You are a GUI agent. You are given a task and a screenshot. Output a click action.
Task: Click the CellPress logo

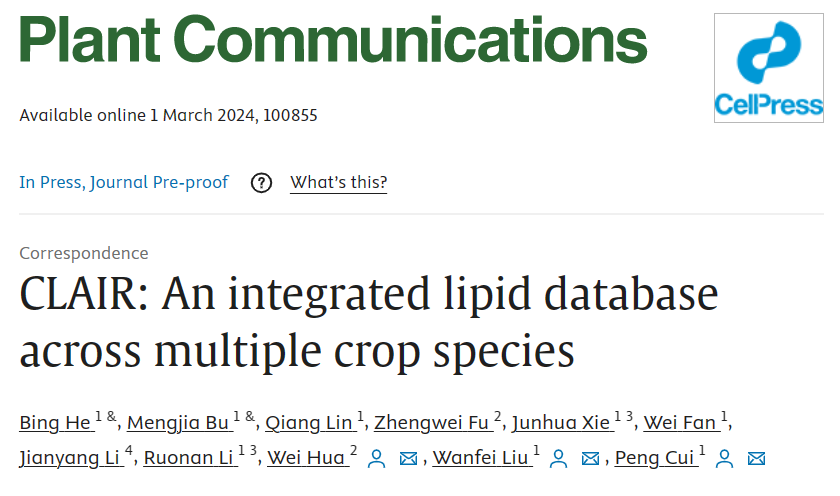coord(768,68)
